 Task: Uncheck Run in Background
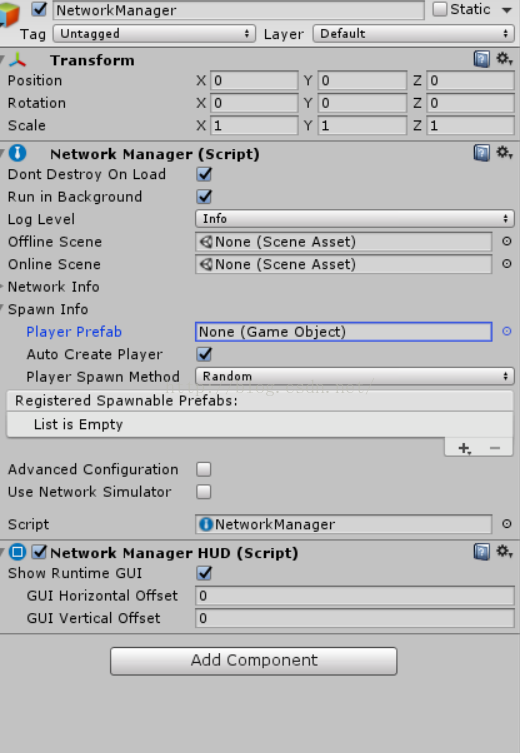pyautogui.click(x=204, y=196)
